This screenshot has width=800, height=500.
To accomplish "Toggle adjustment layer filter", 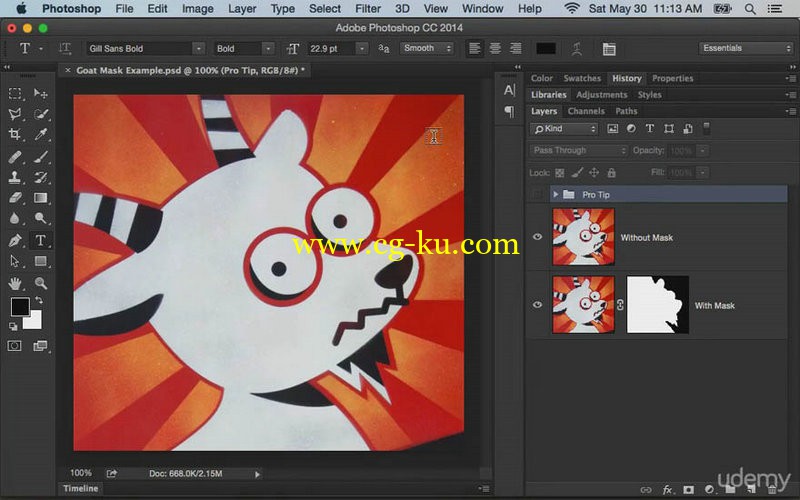I will (631, 129).
